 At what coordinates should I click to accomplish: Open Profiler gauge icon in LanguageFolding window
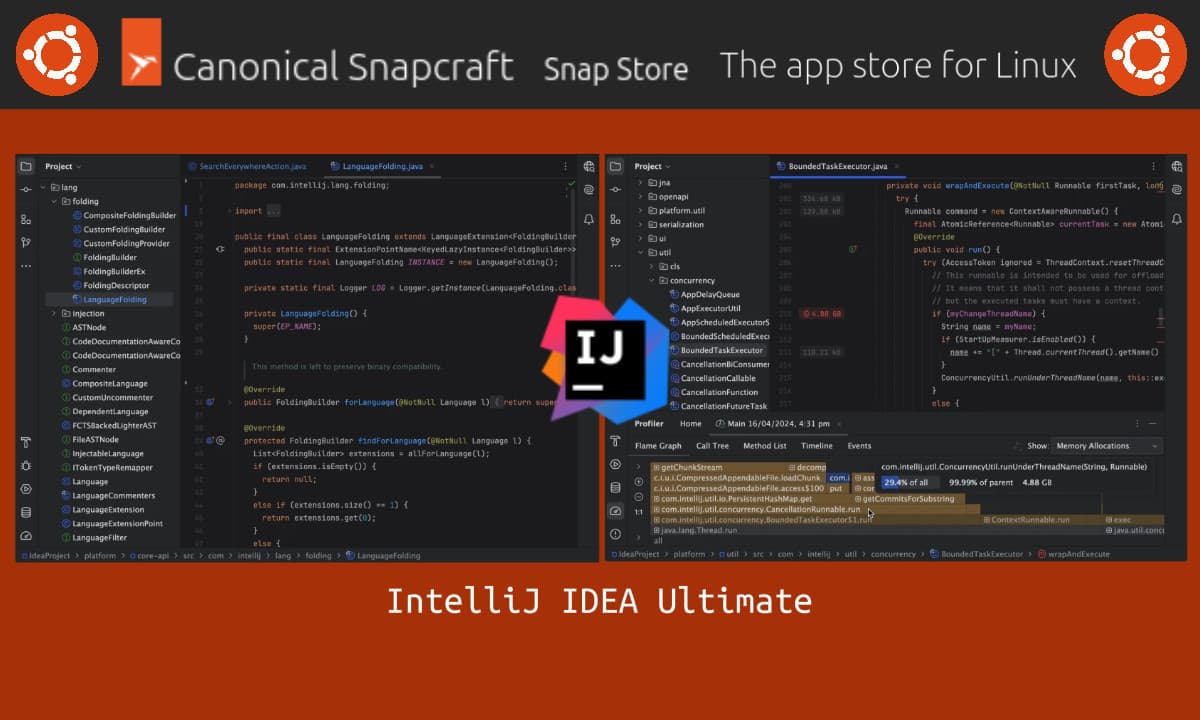tap(26, 536)
